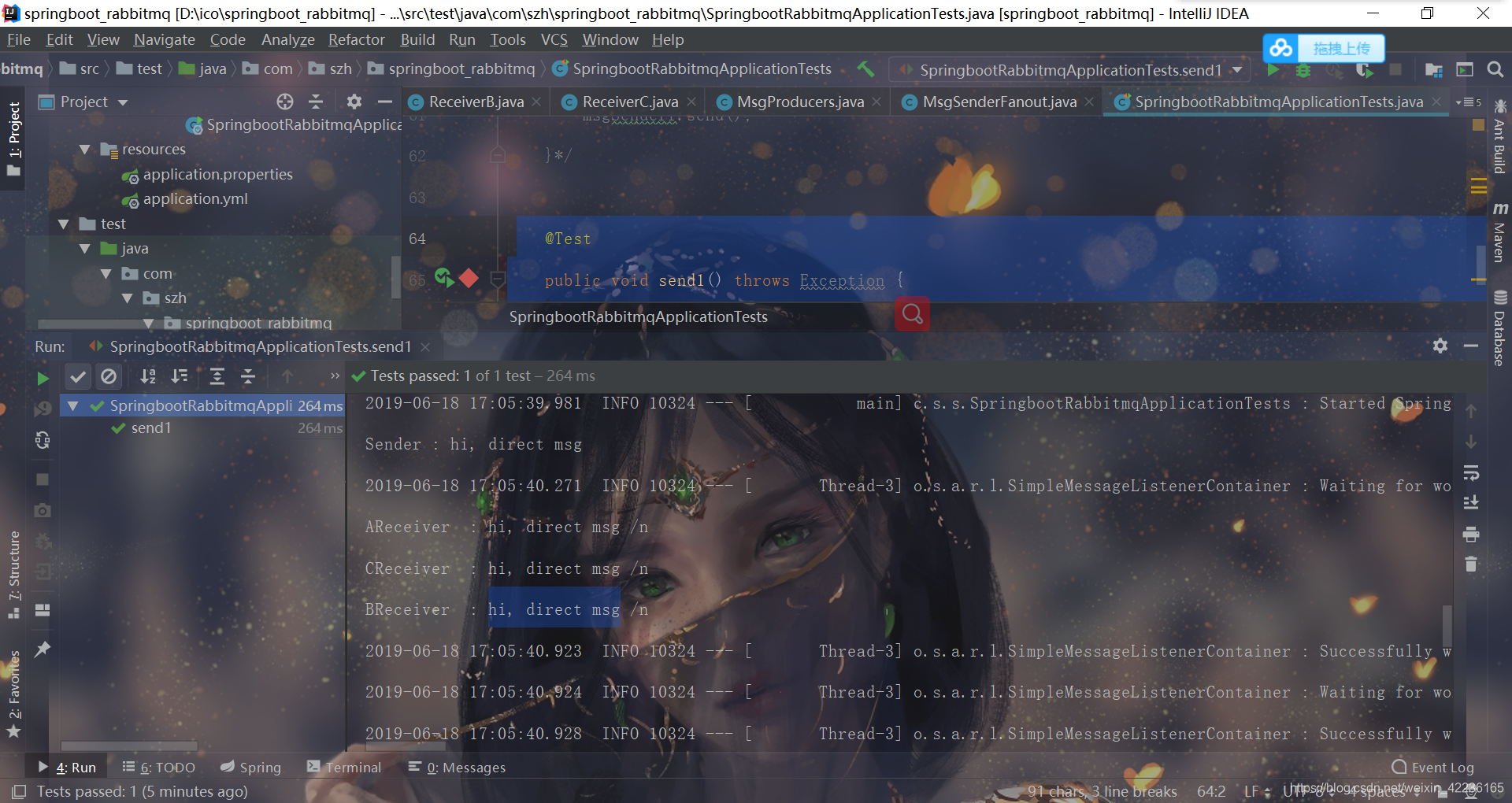
Task: Click the Print icon beside console
Action: (1470, 535)
